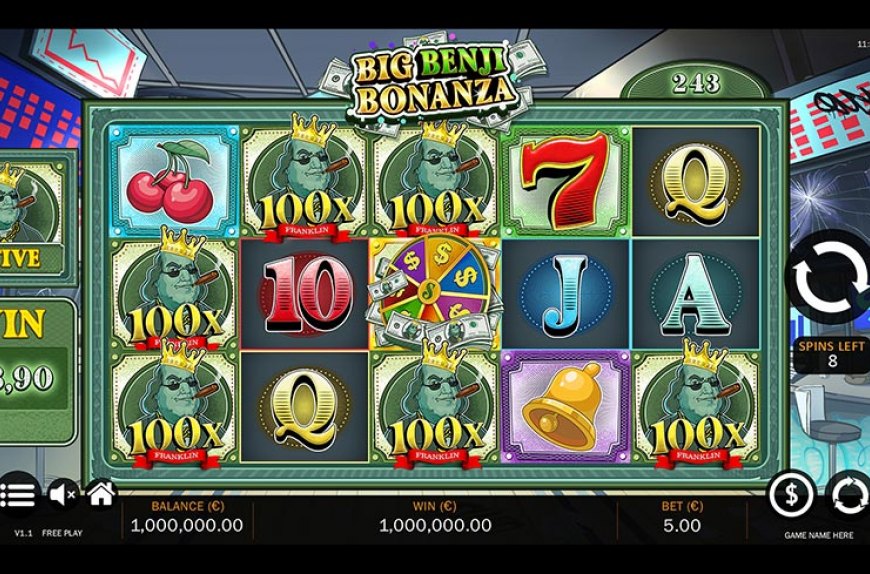Click the cherries symbol

pyautogui.click(x=174, y=181)
